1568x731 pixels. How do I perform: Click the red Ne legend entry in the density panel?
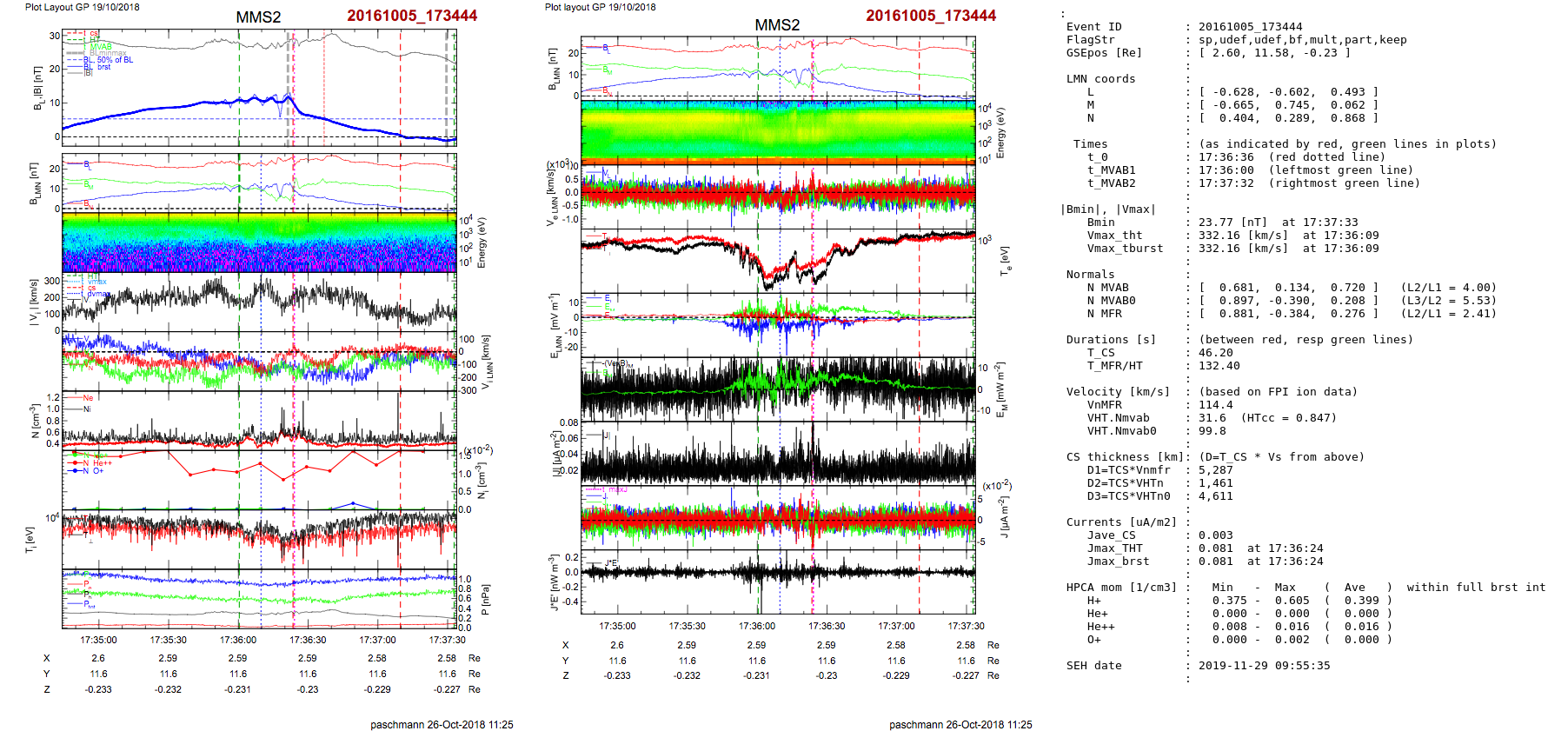[x=87, y=398]
